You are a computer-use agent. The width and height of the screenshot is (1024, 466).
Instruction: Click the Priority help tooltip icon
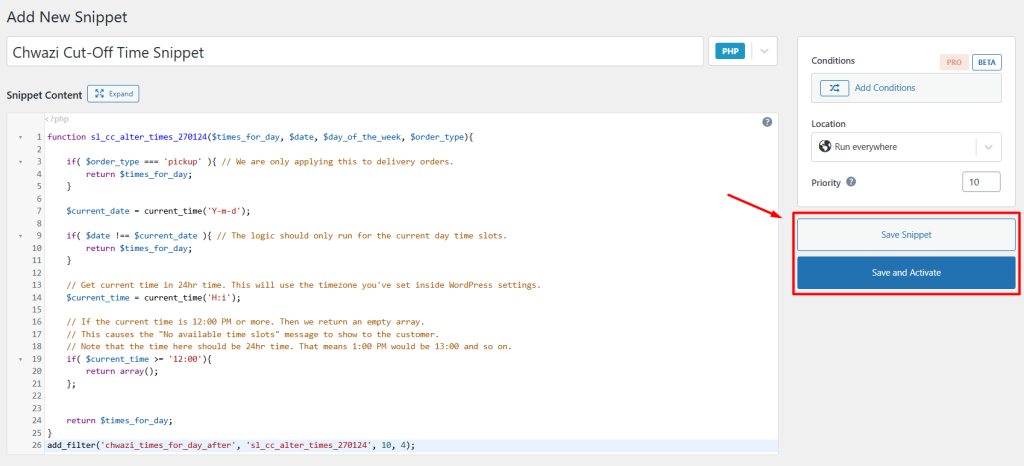click(850, 182)
